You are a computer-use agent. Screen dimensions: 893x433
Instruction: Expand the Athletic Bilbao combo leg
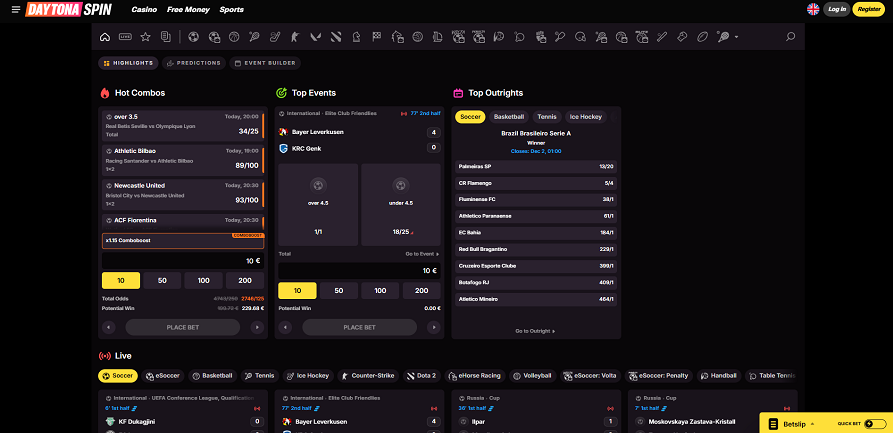pos(183,160)
